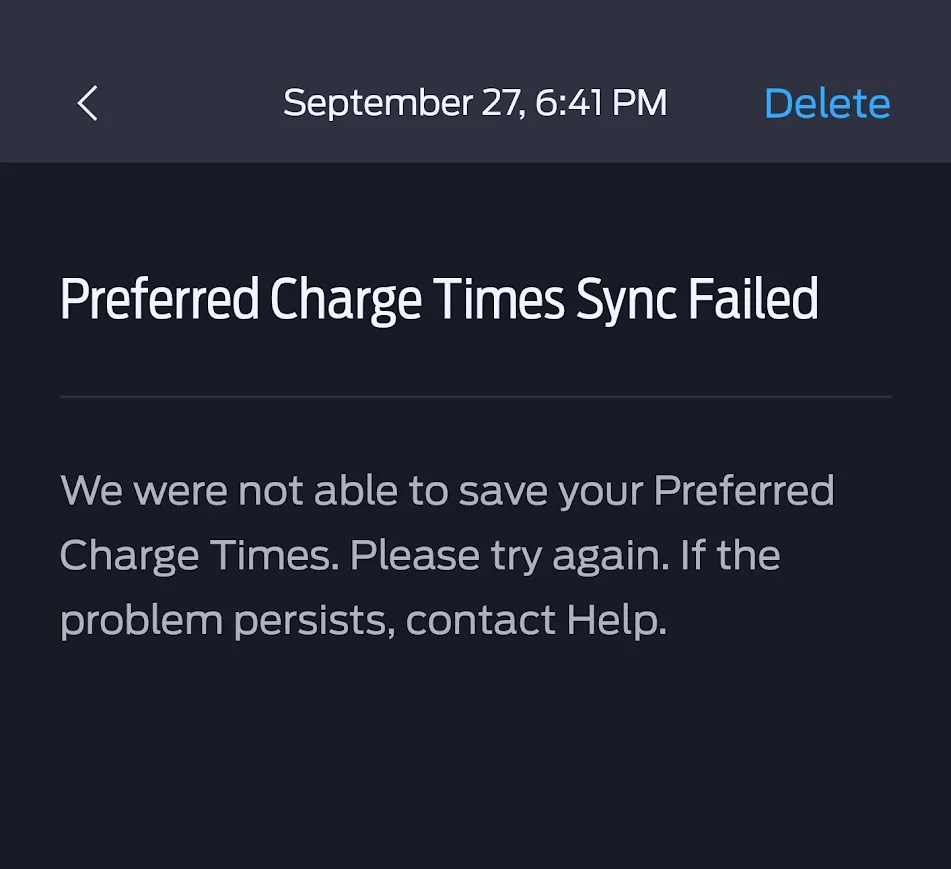Screen dimensions: 951x869
Task: Click the word Preferred in the heading
Action: point(159,299)
